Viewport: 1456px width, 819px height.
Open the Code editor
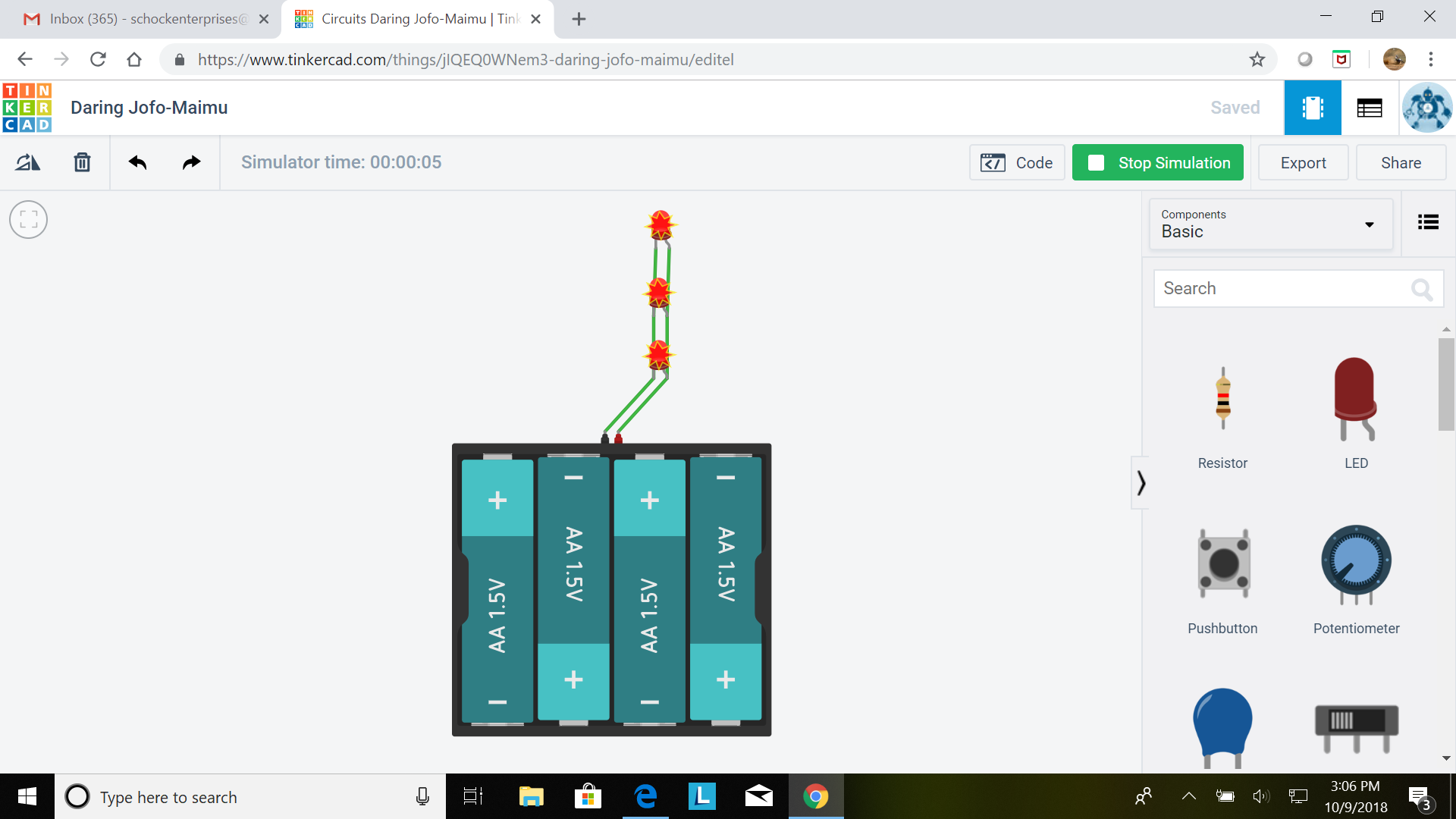tap(1017, 162)
